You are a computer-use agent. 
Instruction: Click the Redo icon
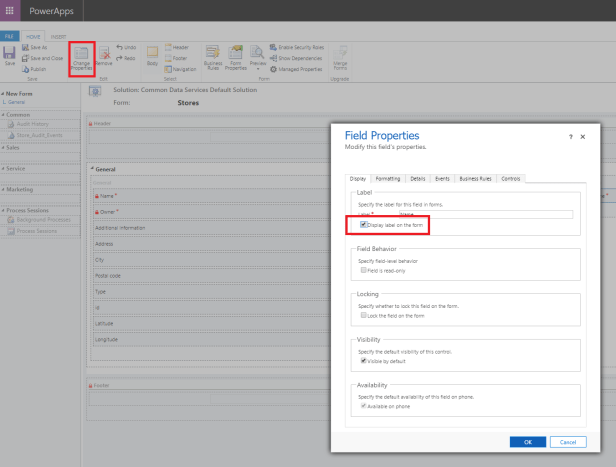click(x=119, y=58)
